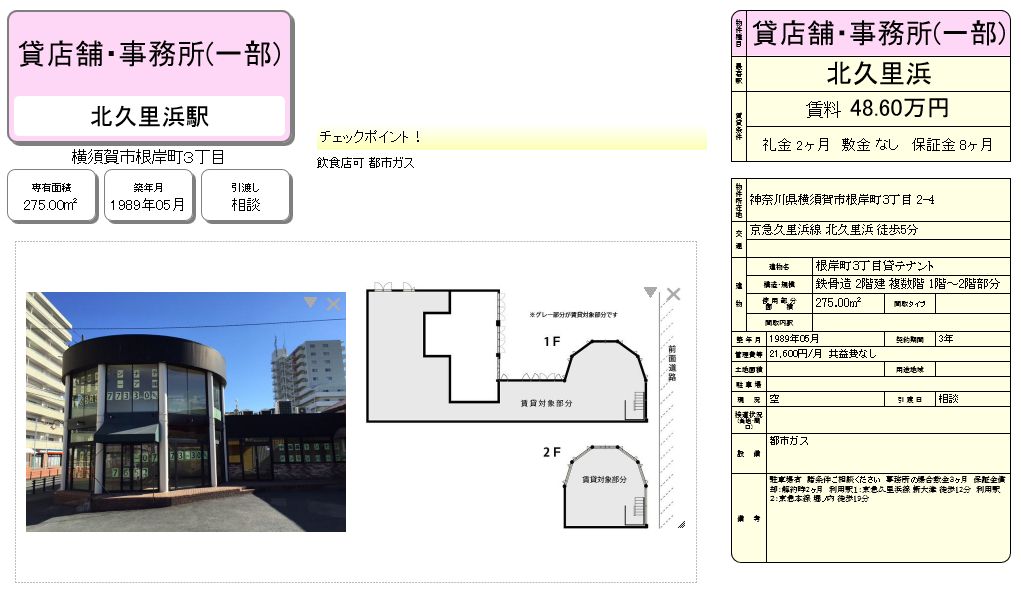Click the 1989年05月 cell in the details table
The width and height of the screenshot is (1021, 599).
pyautogui.click(x=825, y=339)
